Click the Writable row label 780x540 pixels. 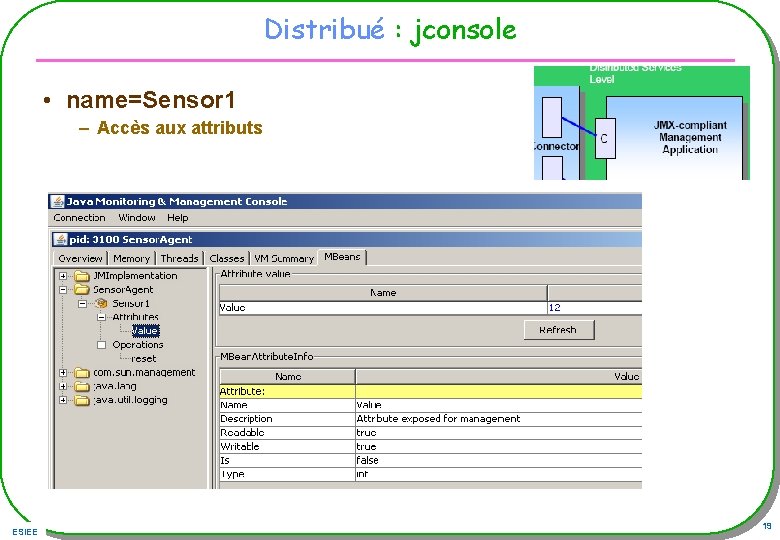[240, 447]
